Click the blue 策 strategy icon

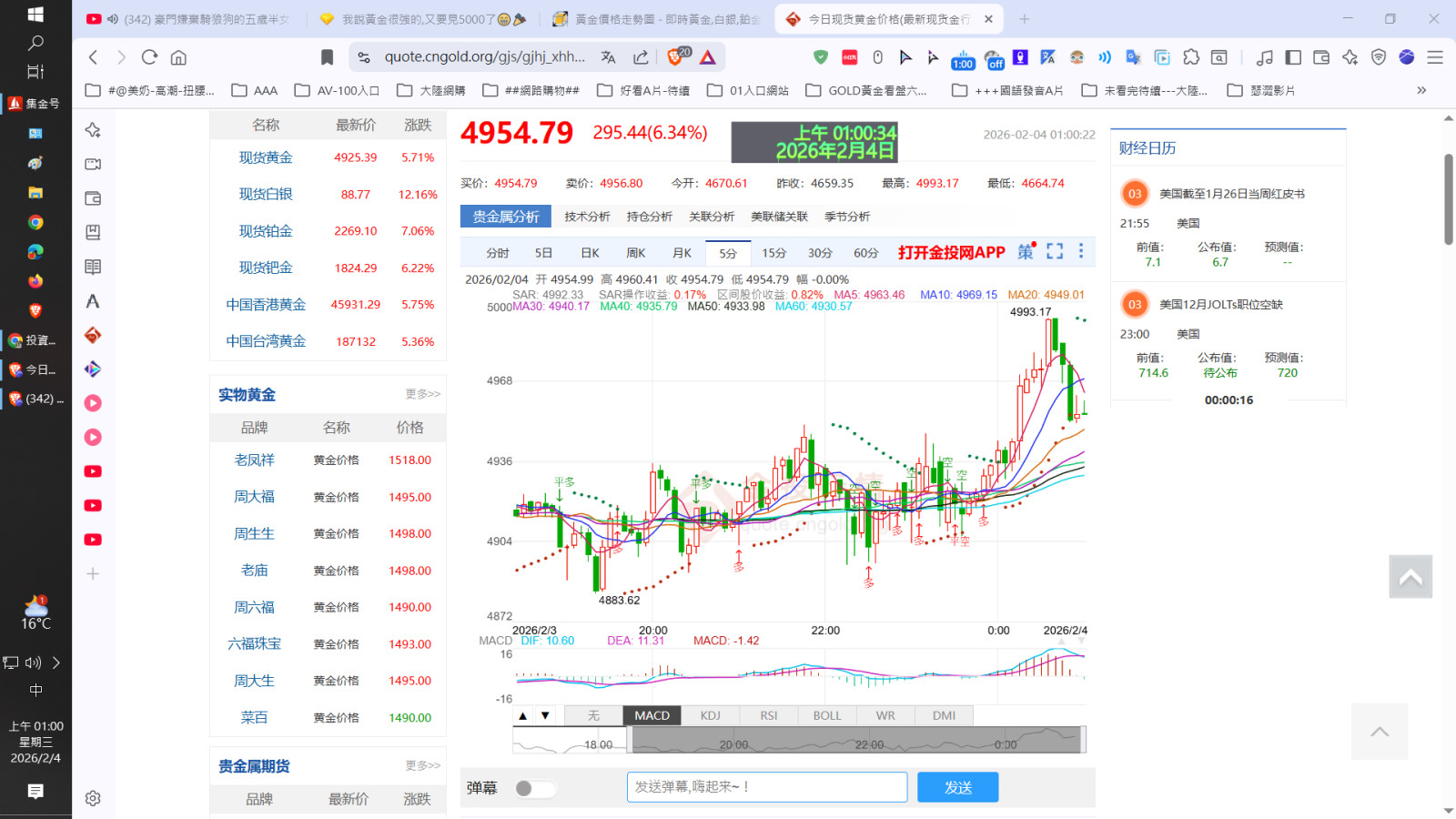click(1026, 252)
